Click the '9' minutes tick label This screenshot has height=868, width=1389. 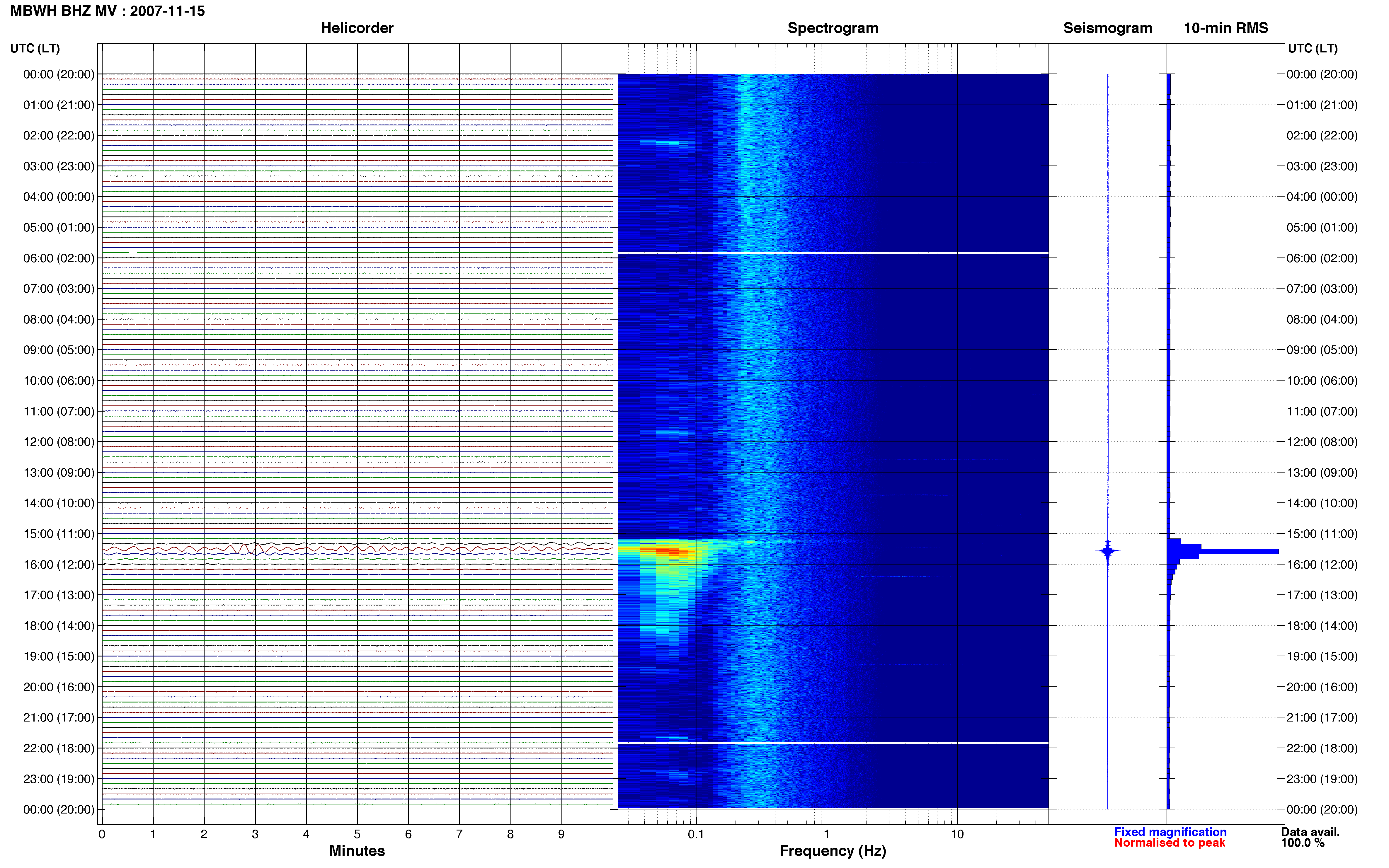[x=561, y=834]
